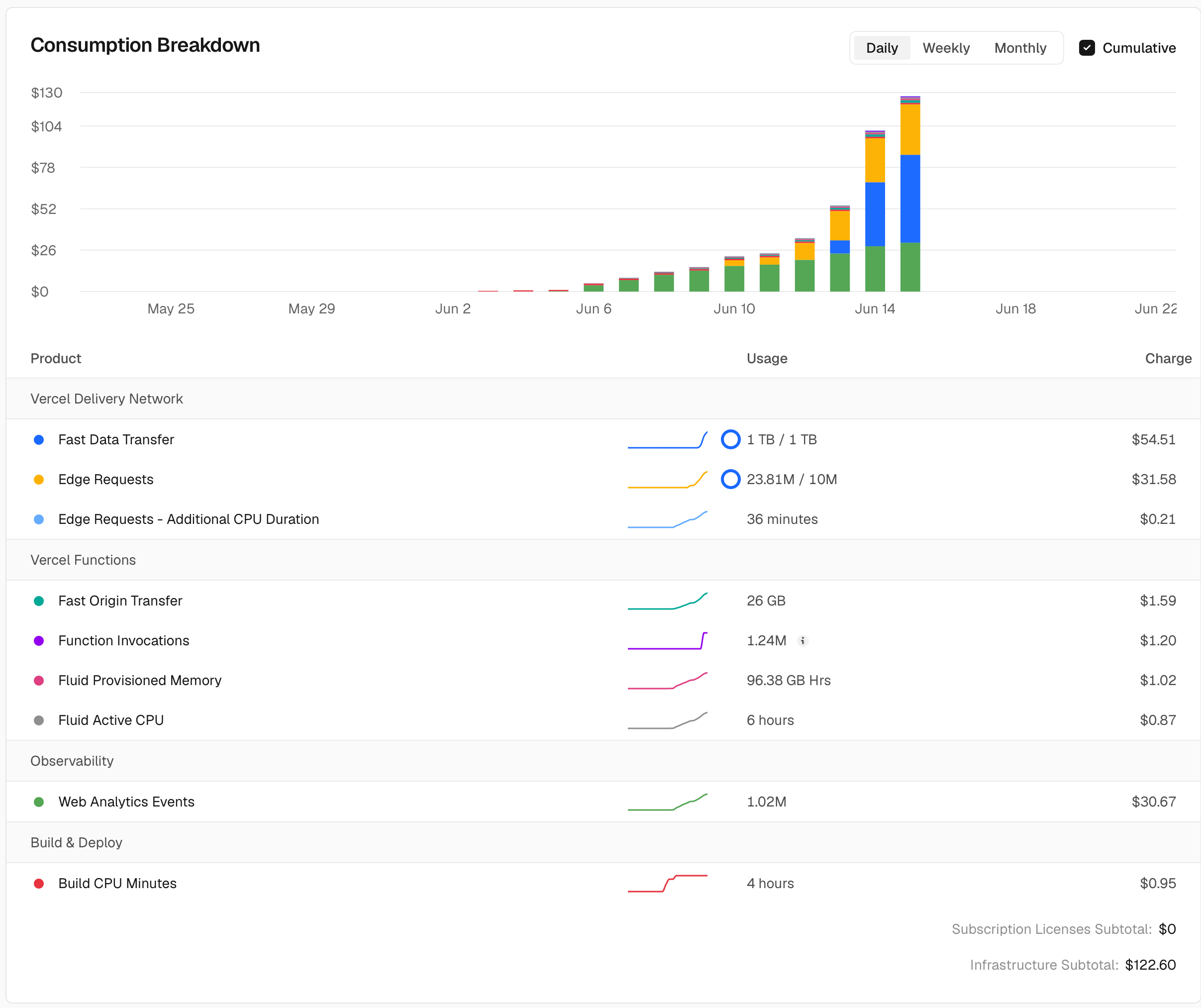Switch to the Daily view tab

tap(881, 48)
